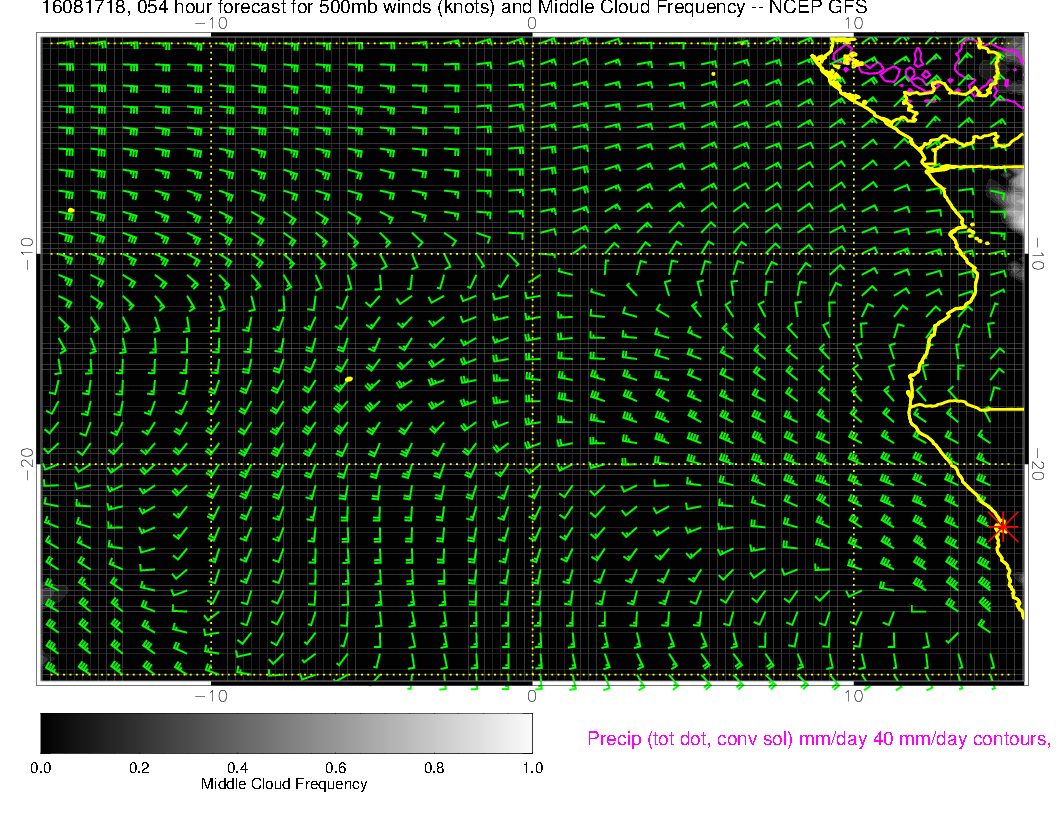Click the bottom axis longitude label 0

pyautogui.click(x=532, y=695)
